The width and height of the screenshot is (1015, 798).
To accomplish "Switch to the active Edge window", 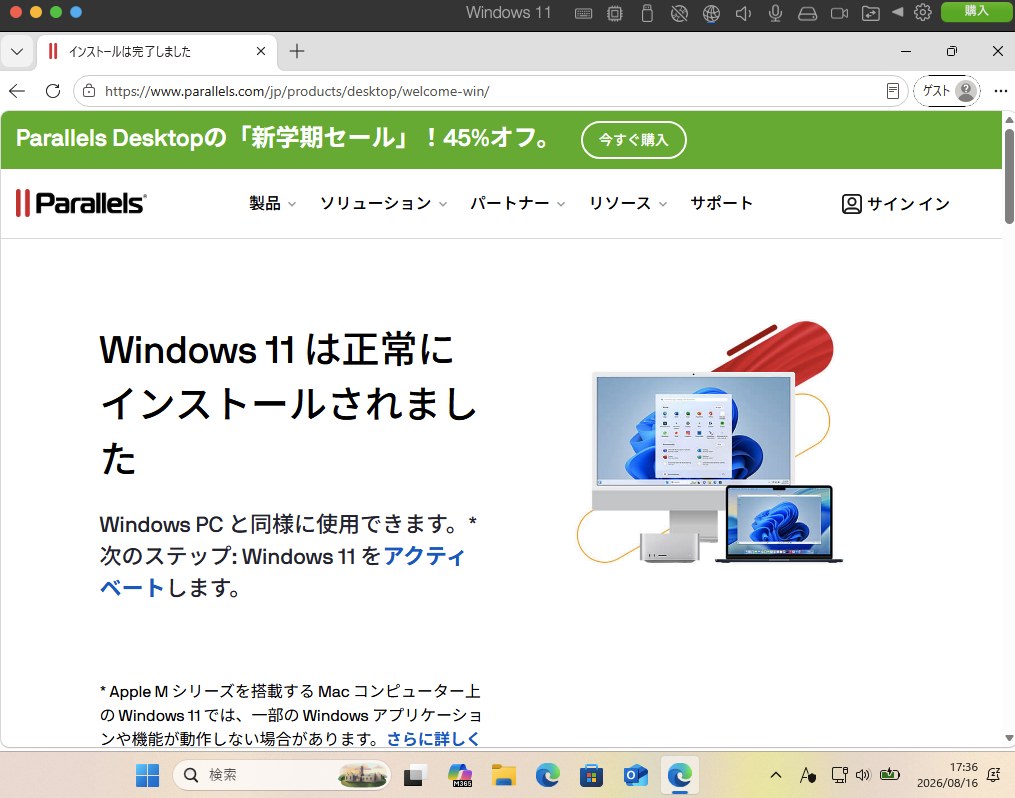I will point(680,775).
